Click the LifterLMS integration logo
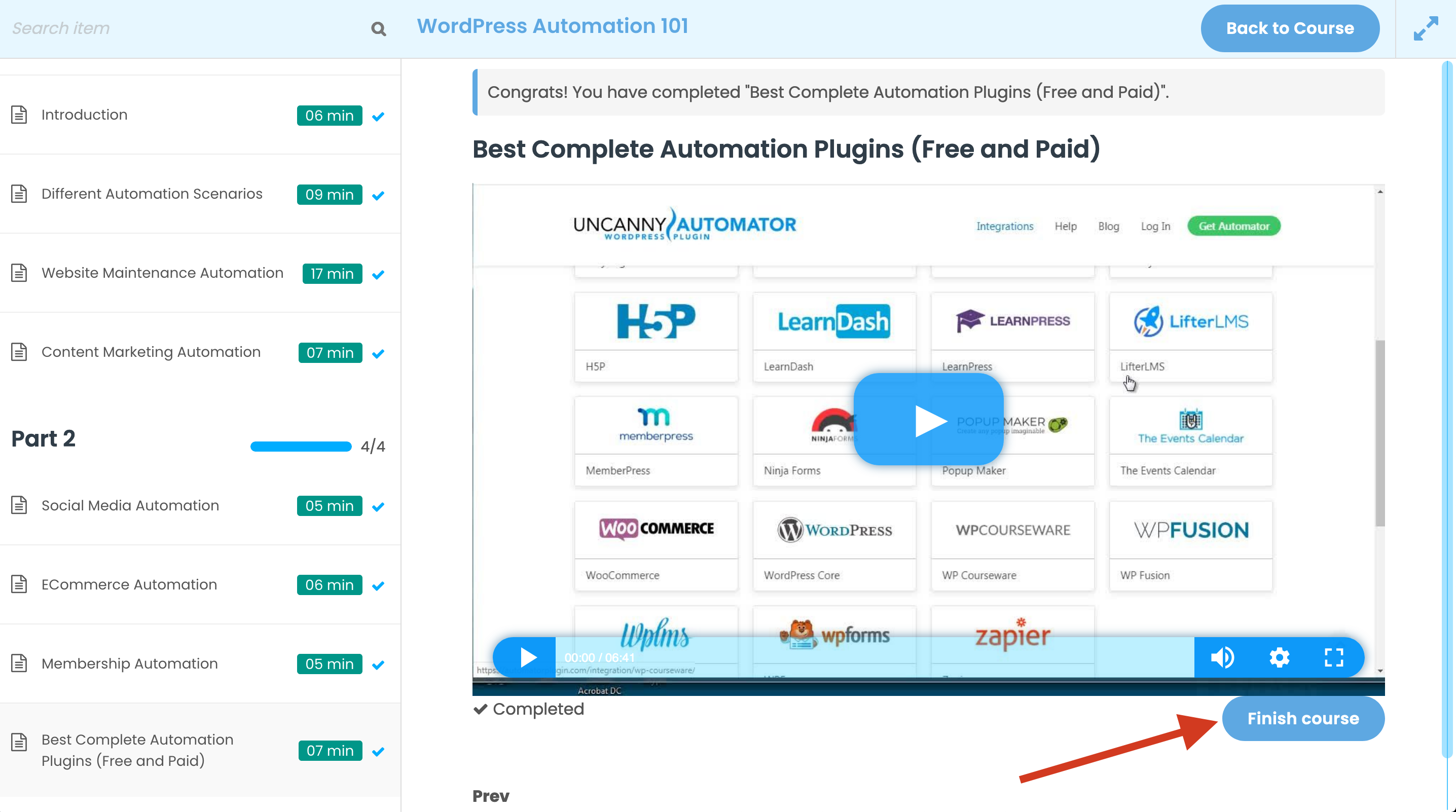This screenshot has width=1456, height=812. click(1190, 321)
